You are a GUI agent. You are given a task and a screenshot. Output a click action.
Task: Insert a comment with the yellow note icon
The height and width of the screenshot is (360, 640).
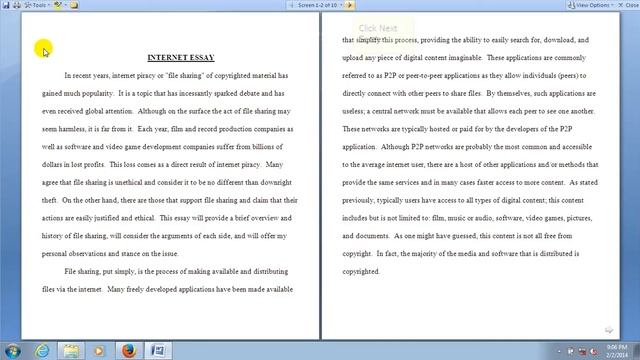coord(74,5)
